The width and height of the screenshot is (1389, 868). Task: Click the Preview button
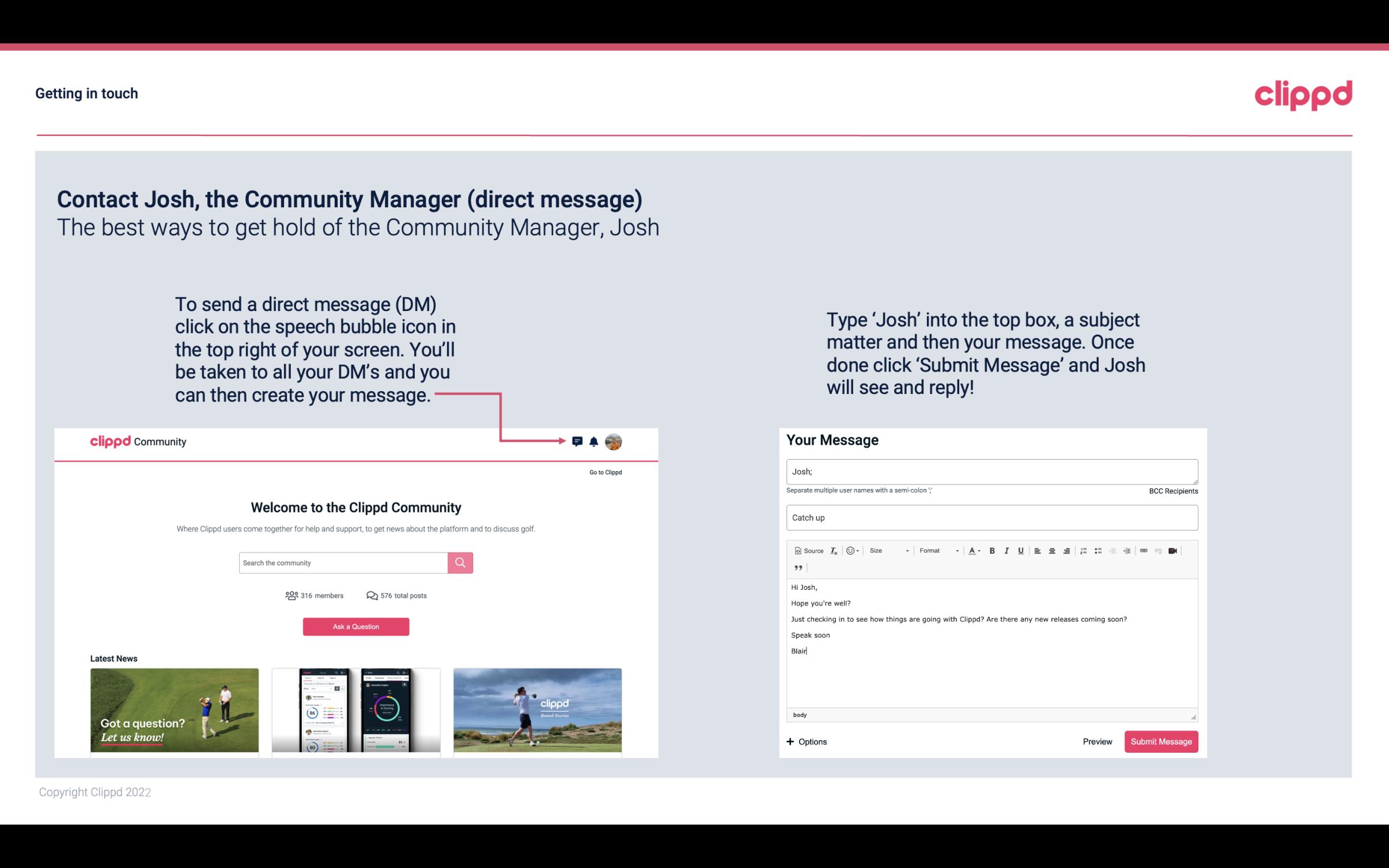tap(1097, 742)
